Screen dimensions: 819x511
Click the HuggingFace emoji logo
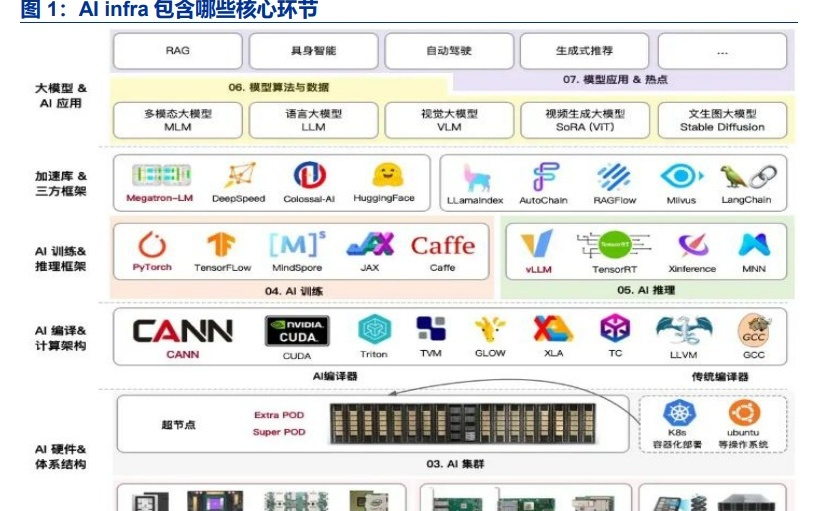387,175
